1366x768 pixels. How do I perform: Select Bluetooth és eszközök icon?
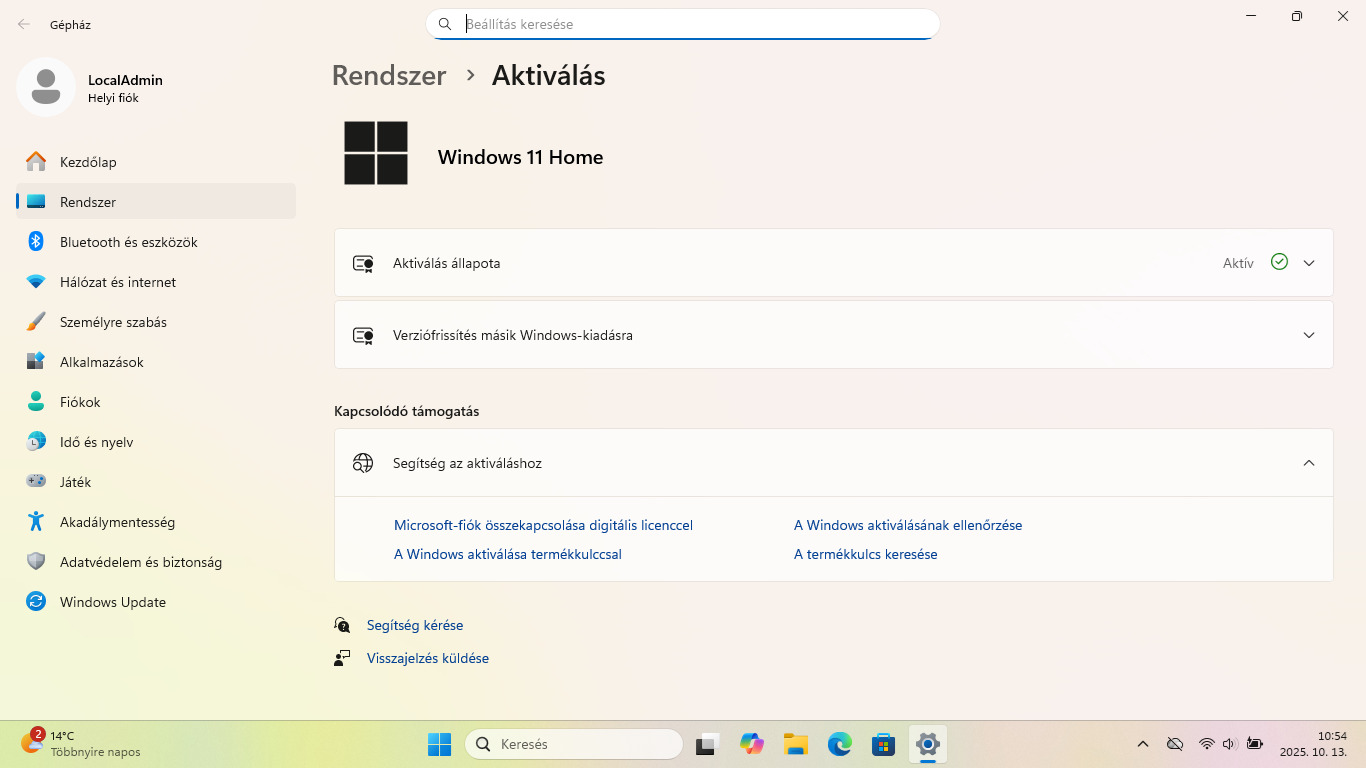36,242
